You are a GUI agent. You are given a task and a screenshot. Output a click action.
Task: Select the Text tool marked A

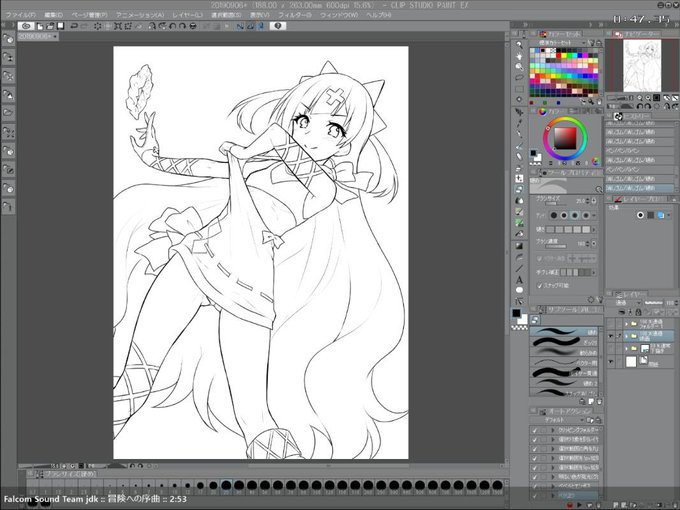[519, 280]
